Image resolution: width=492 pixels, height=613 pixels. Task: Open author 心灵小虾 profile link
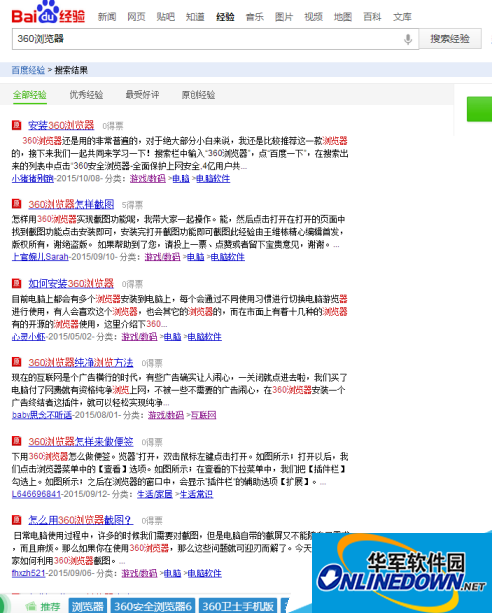29,336
